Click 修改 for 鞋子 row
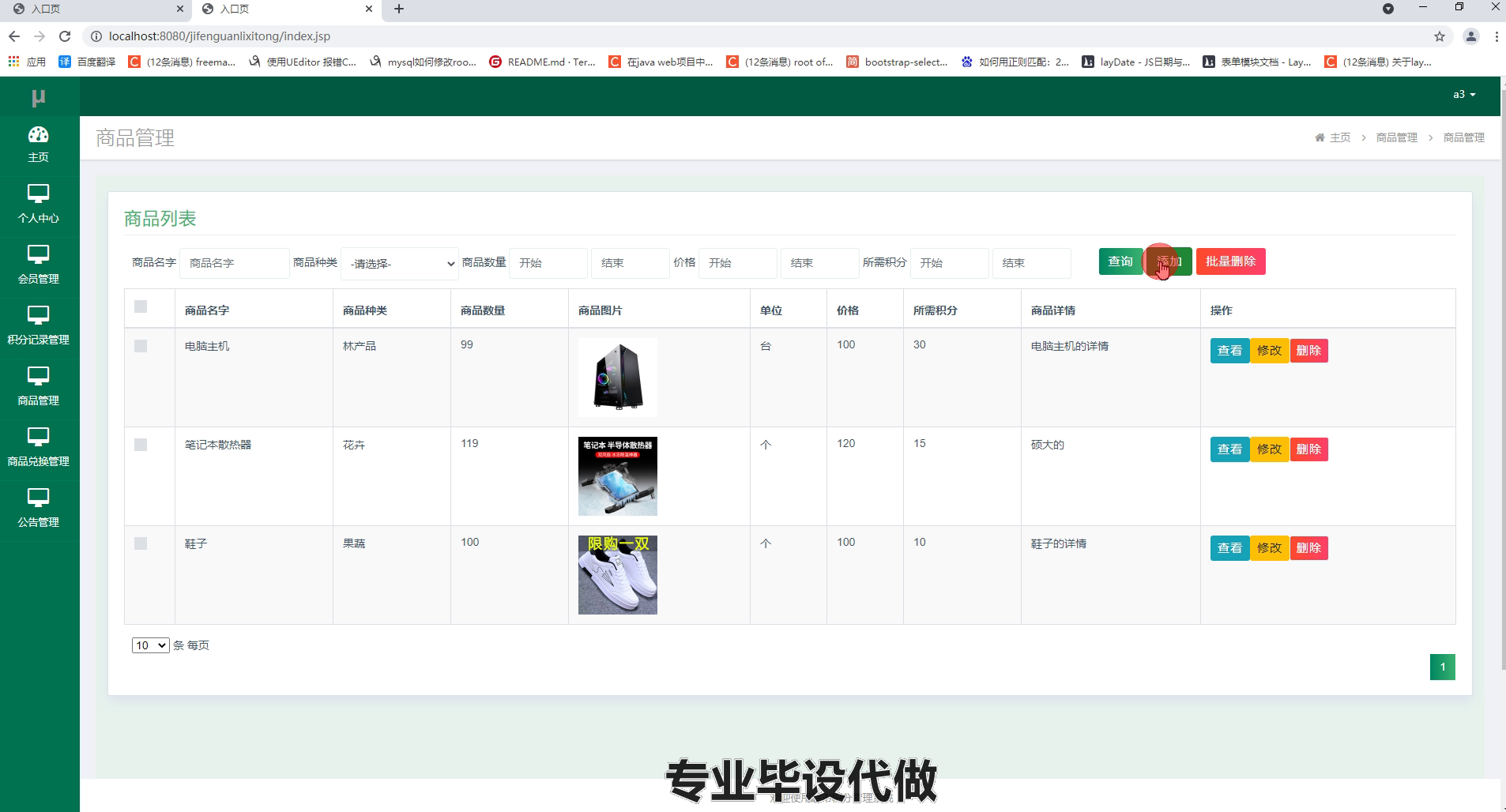 [1269, 548]
